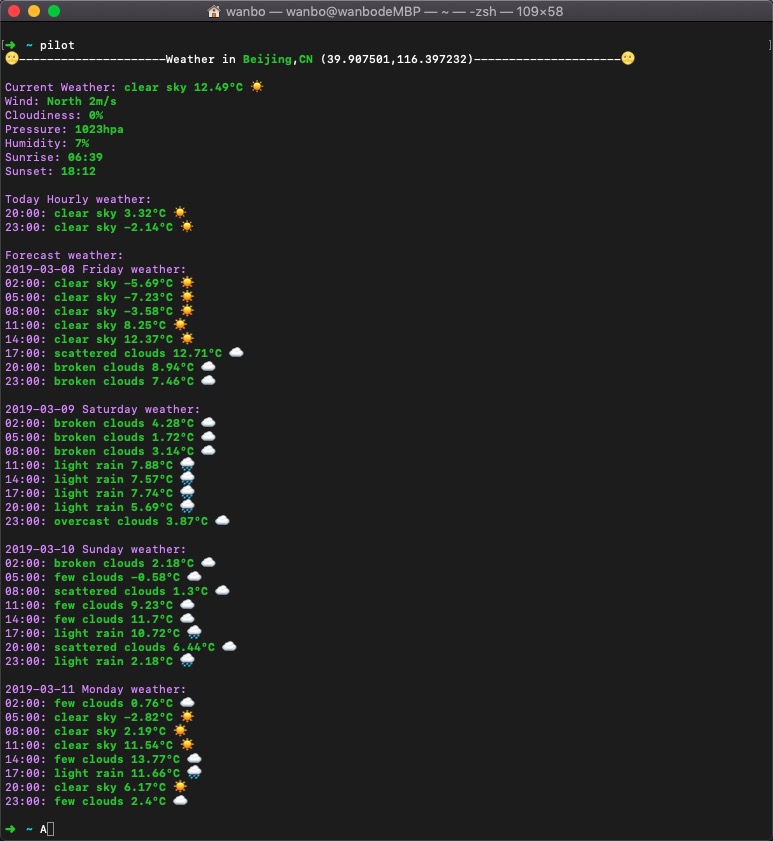Screen dimensions: 773x841
Task: Click the '2019-03-08 Friday weather:' heading
Action: [x=95, y=269]
